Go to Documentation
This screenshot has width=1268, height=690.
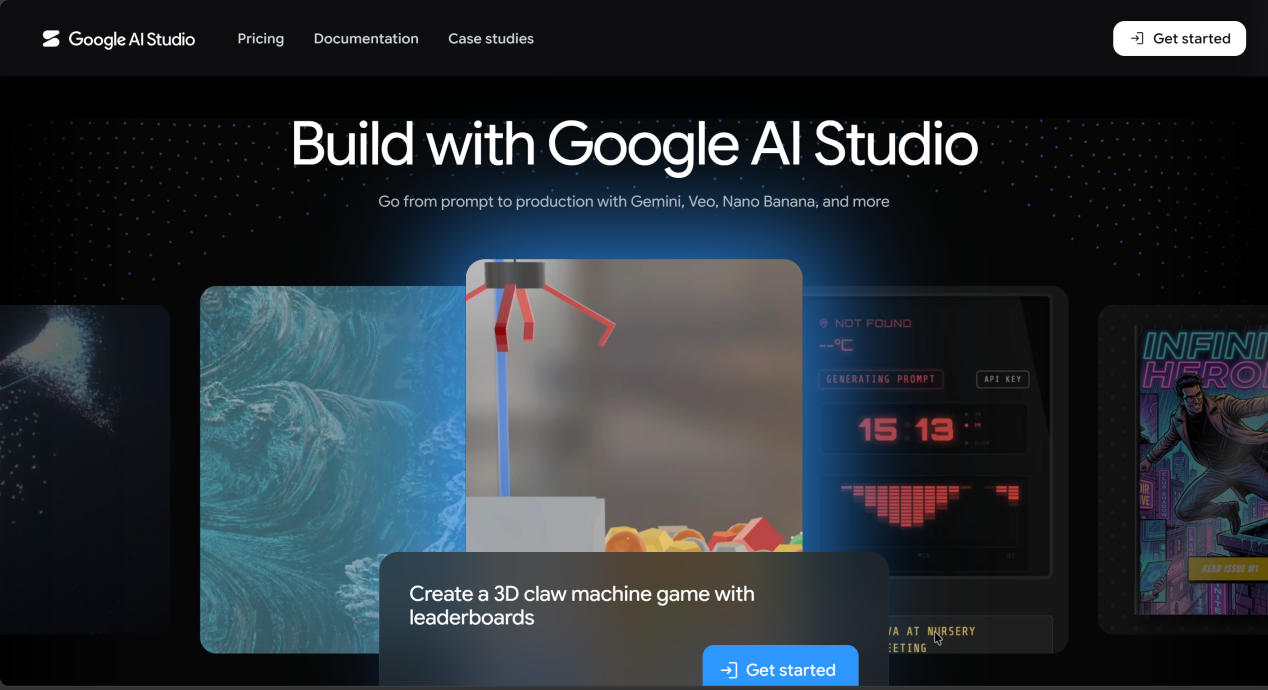coord(366,39)
